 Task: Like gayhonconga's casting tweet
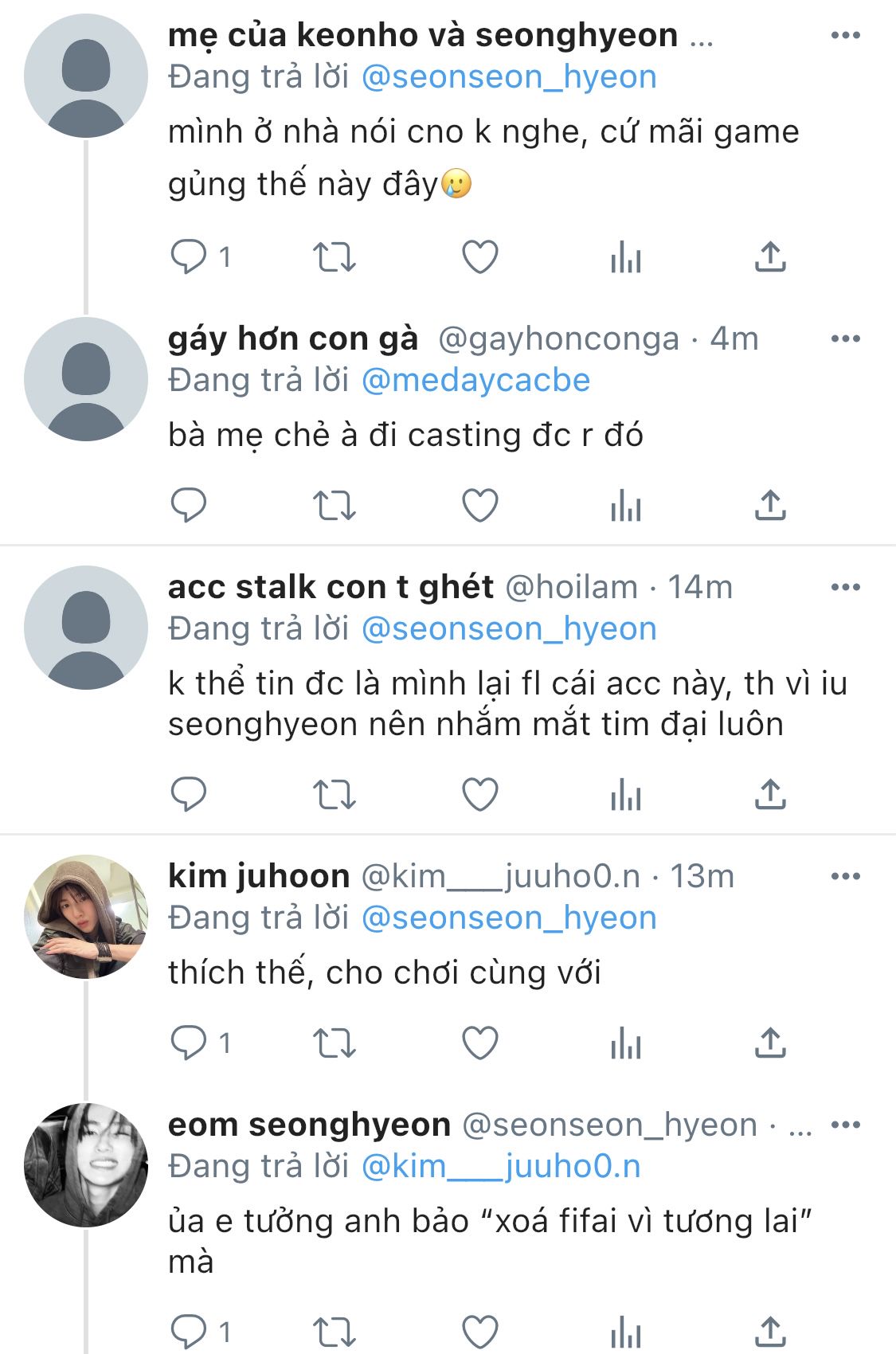pos(480,506)
